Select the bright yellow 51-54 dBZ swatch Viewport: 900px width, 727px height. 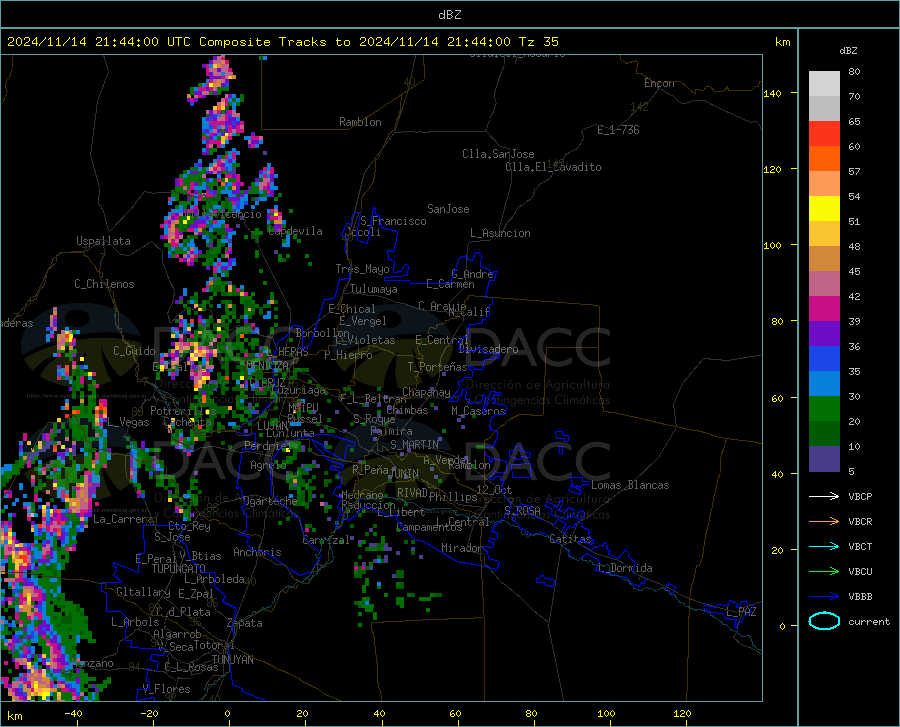(x=824, y=209)
